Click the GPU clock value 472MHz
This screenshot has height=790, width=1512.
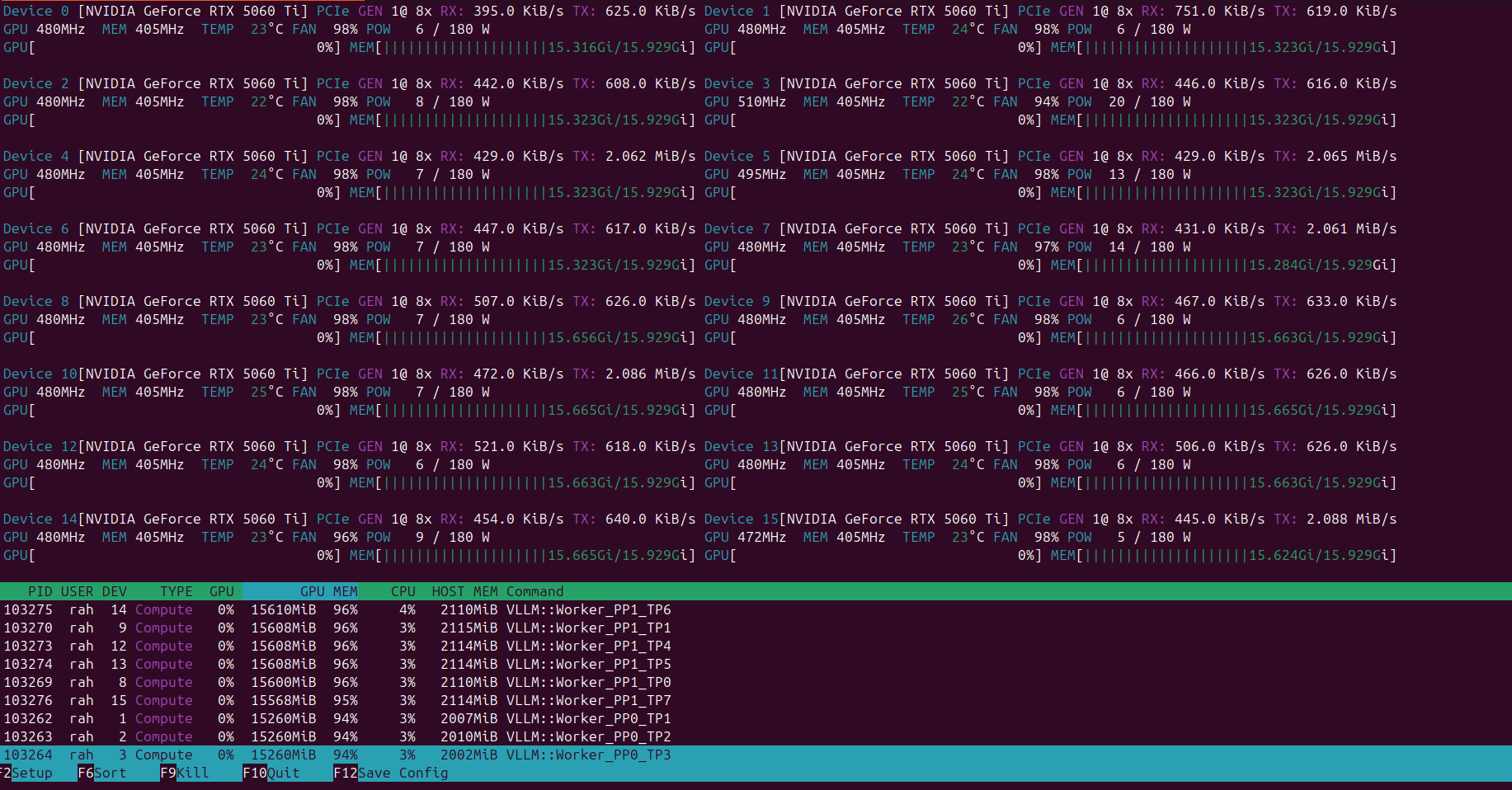[x=762, y=537]
